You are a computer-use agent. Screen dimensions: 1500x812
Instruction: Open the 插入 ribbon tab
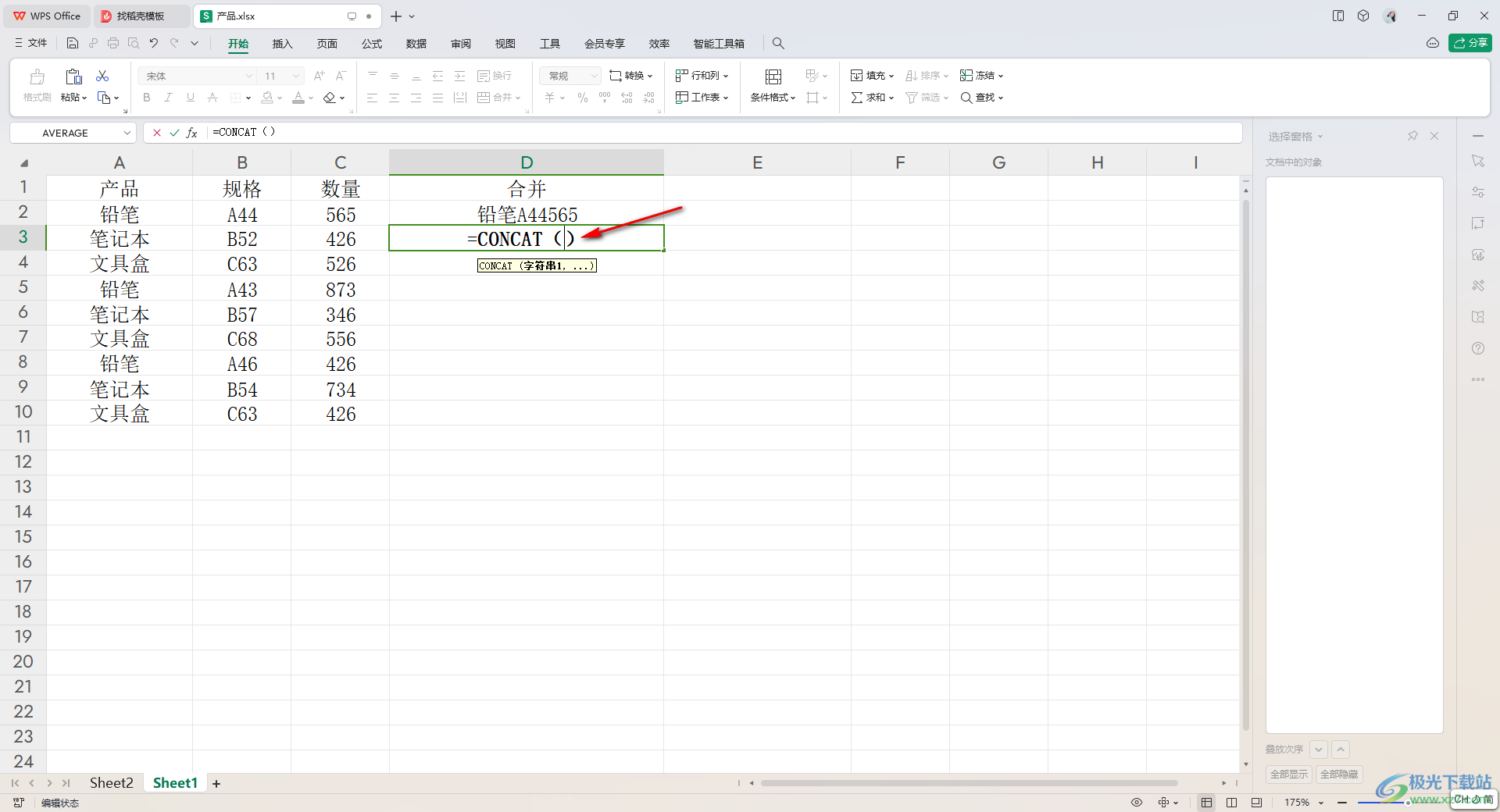(282, 44)
